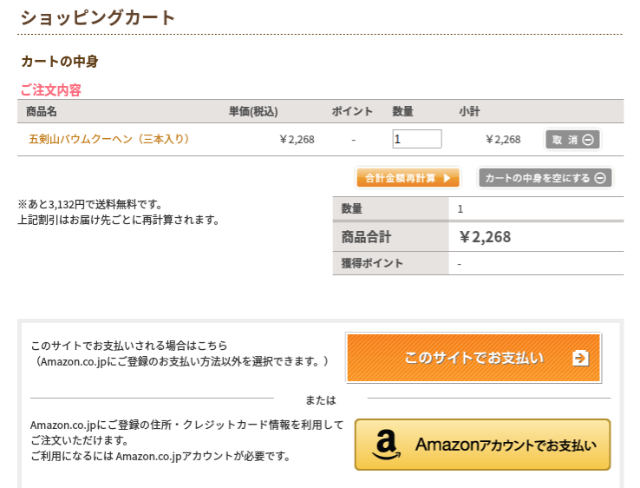640x488 pixels.
Task: Click the 獲得ポイント row label
Action: coord(372,263)
